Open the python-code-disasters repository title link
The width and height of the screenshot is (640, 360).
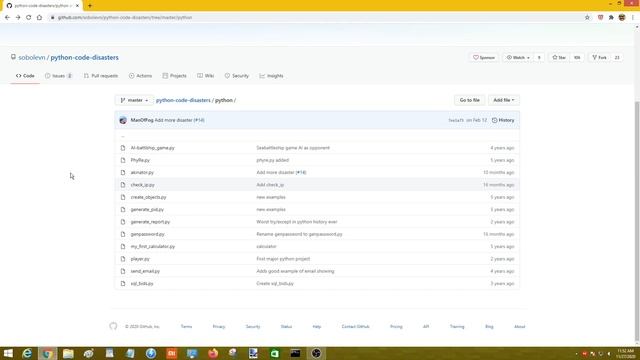pyautogui.click(x=84, y=58)
